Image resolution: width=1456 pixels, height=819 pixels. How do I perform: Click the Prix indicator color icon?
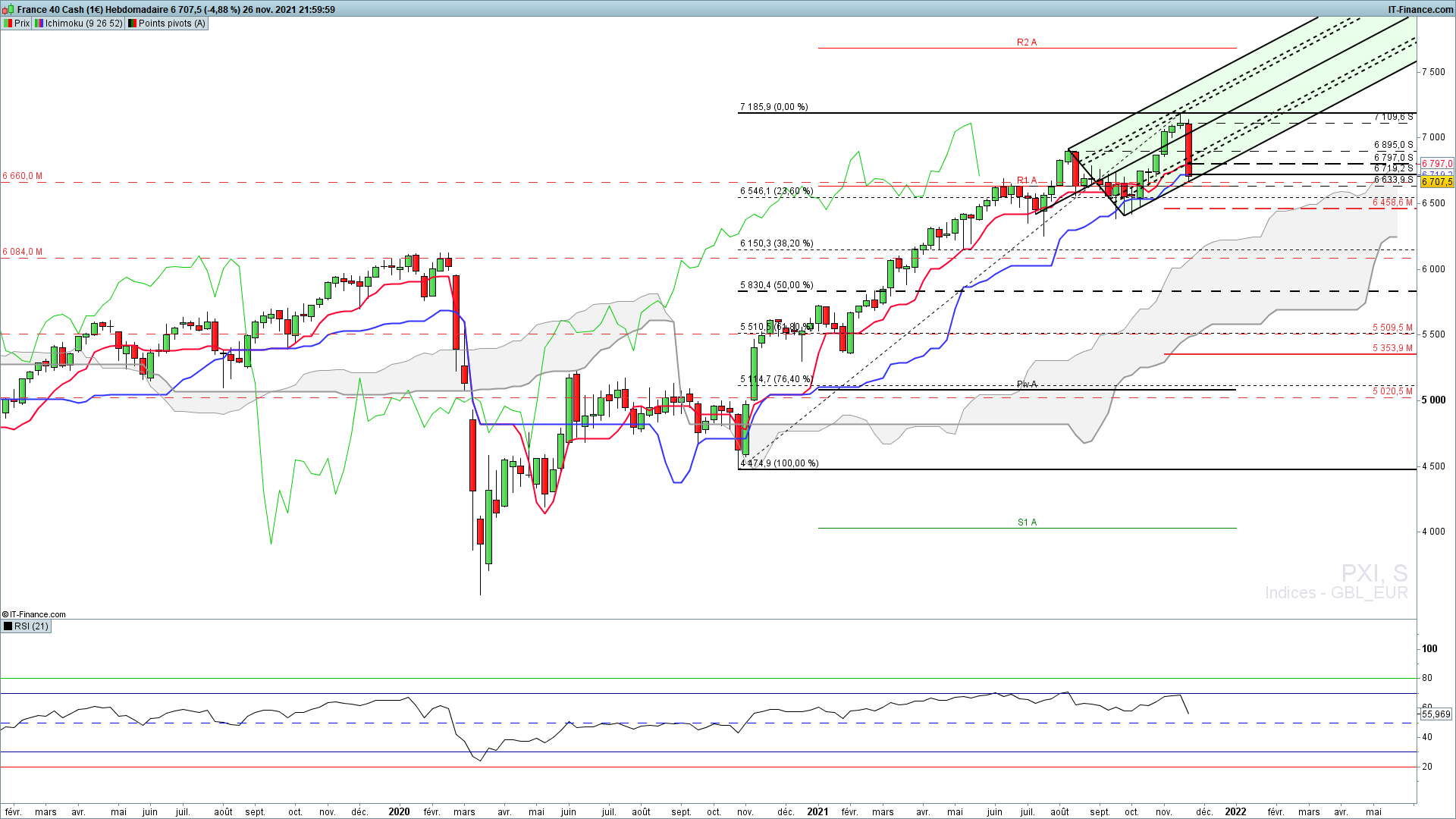pos(8,24)
